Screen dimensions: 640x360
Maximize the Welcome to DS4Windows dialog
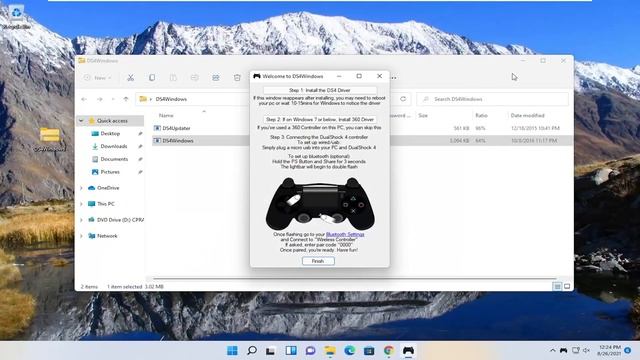coord(359,76)
